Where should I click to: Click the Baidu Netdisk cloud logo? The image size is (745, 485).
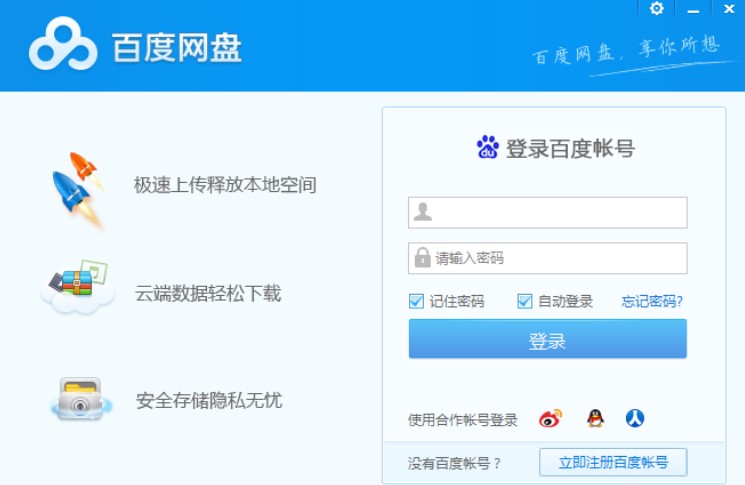point(63,44)
